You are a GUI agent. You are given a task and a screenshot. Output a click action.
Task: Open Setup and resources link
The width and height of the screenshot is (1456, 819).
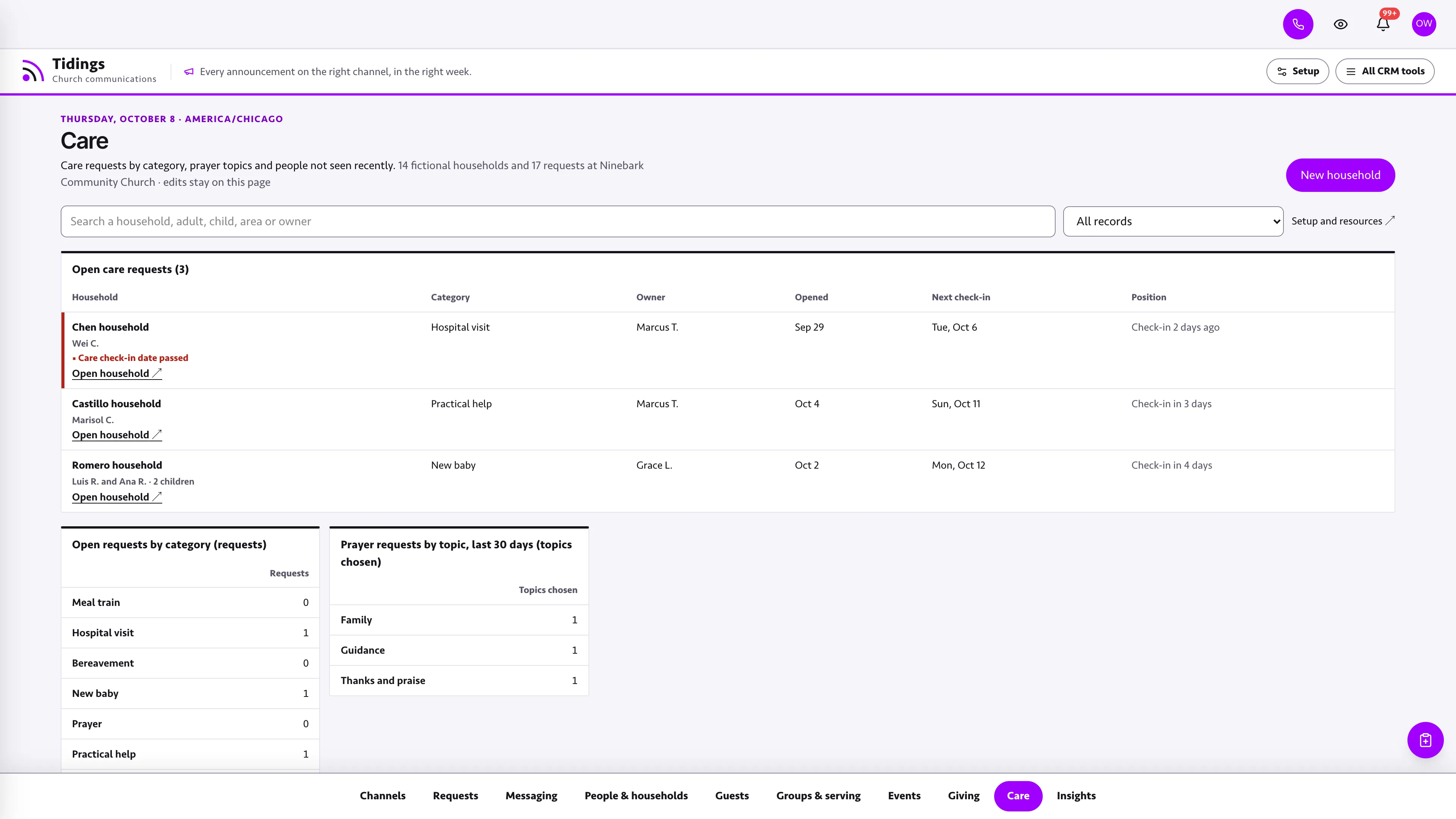(x=1342, y=221)
